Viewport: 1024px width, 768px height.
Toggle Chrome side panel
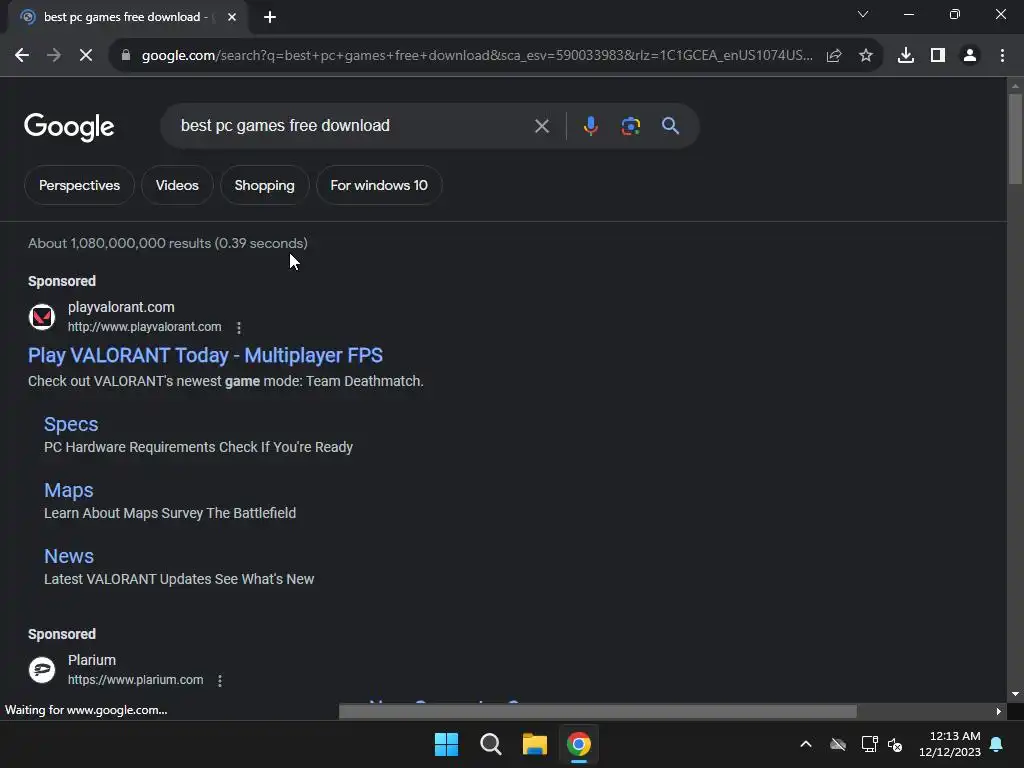click(938, 56)
